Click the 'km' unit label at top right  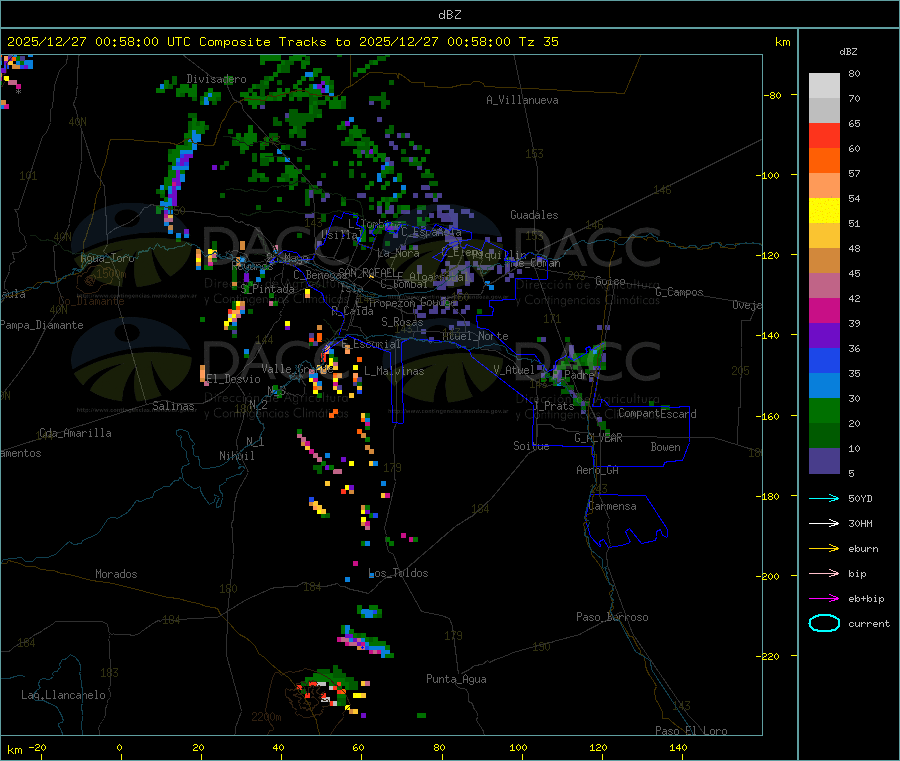(782, 42)
